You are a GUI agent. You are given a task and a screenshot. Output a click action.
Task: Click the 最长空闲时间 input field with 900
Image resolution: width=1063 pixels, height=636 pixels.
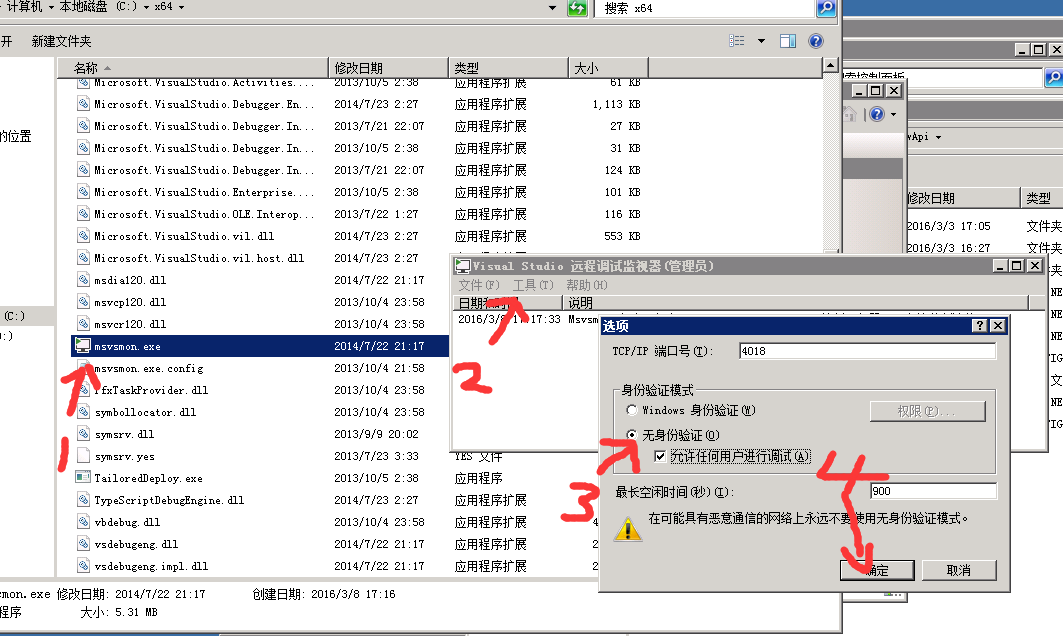point(933,491)
